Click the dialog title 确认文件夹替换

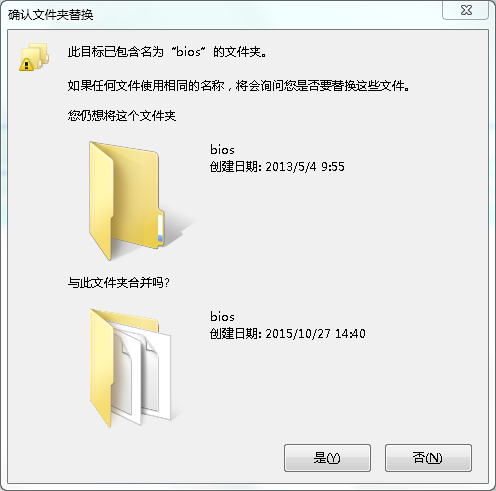51,15
